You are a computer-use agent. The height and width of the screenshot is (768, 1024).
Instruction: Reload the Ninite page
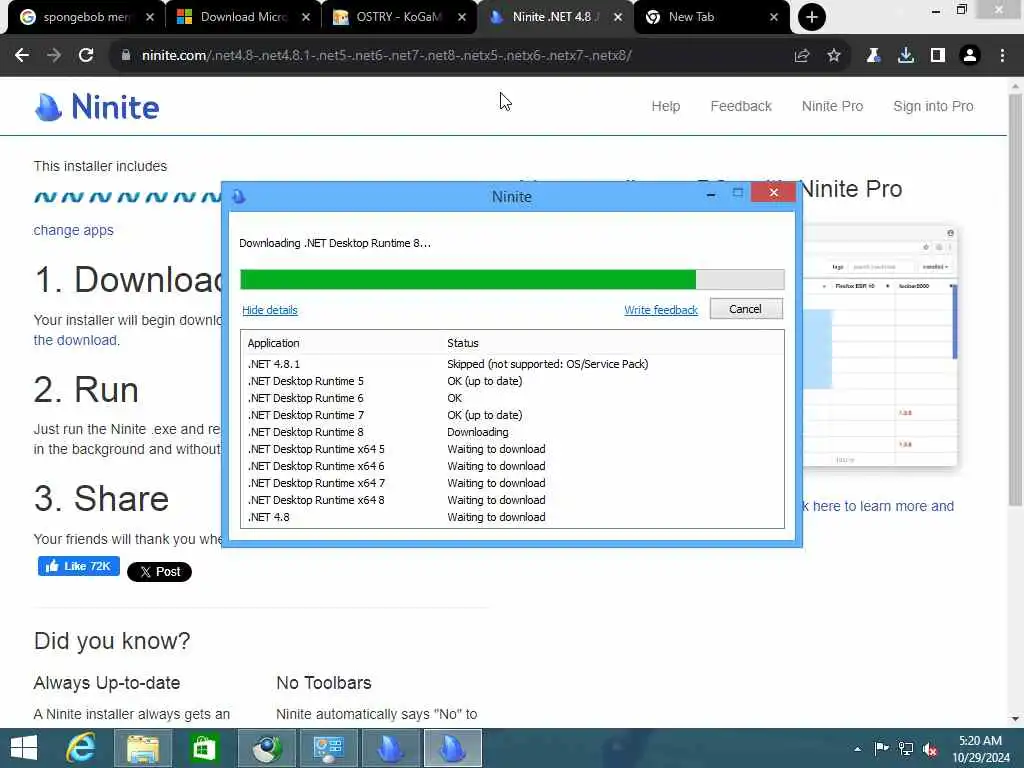tap(86, 56)
